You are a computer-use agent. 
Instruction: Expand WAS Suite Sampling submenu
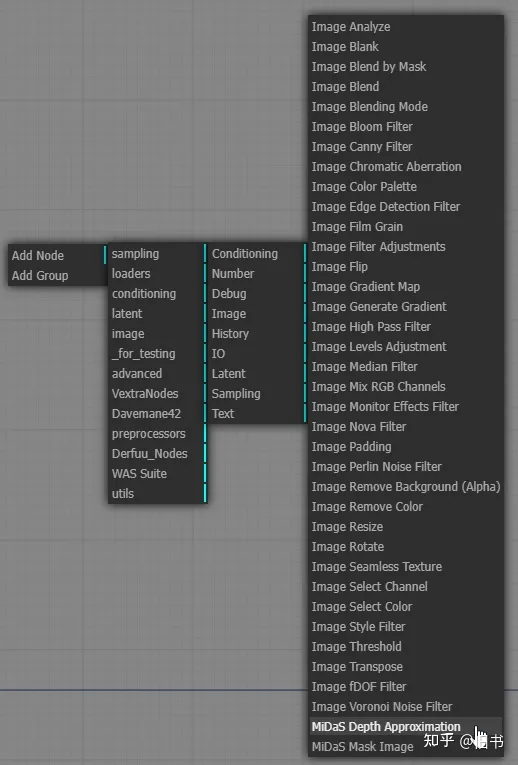pos(257,394)
